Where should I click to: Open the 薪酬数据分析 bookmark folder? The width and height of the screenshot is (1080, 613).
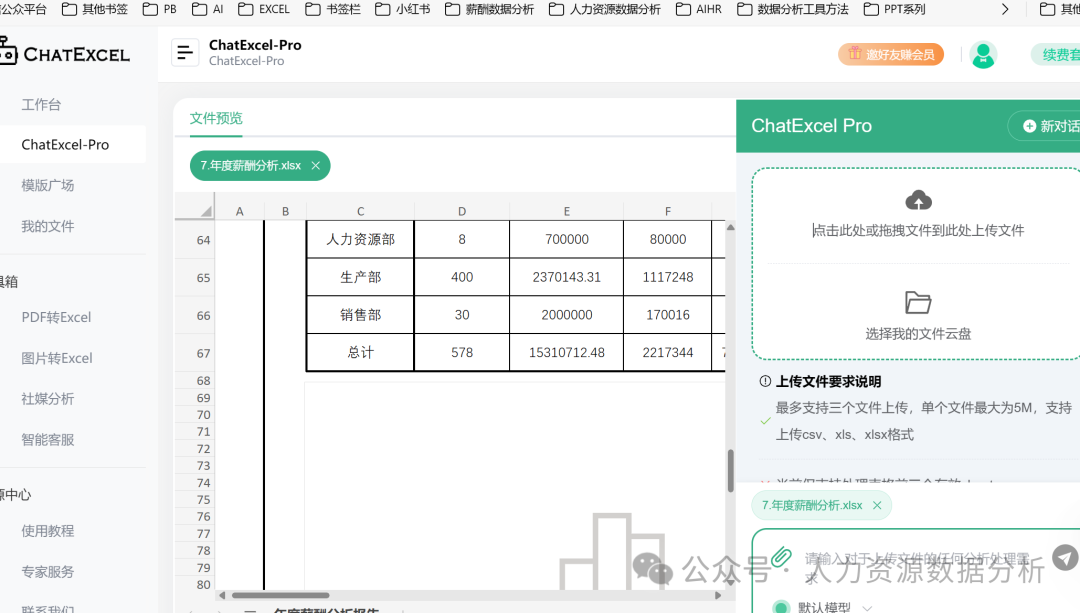click(x=490, y=9)
